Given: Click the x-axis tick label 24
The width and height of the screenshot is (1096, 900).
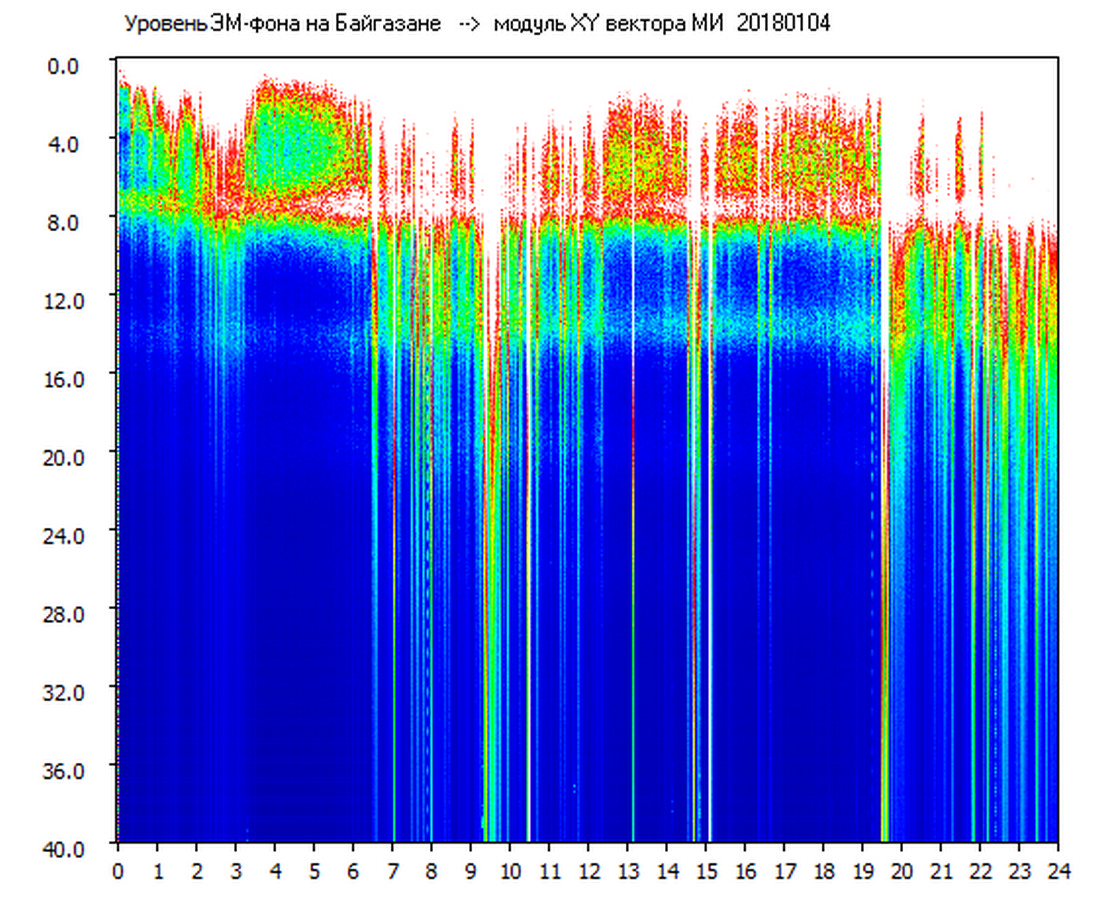Looking at the screenshot, I should pyautogui.click(x=1058, y=871).
